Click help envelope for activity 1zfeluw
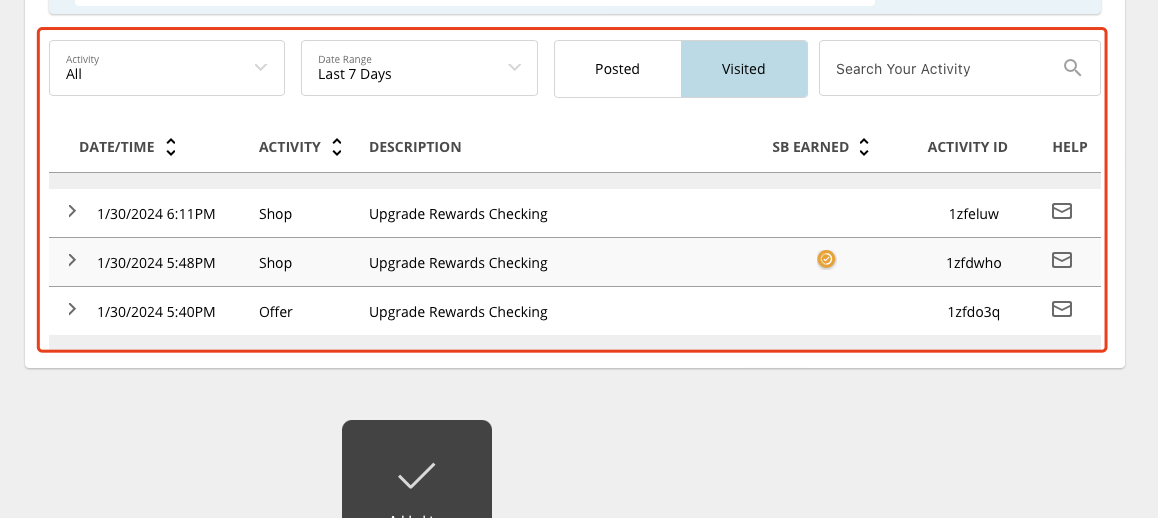The image size is (1158, 518). click(1062, 211)
